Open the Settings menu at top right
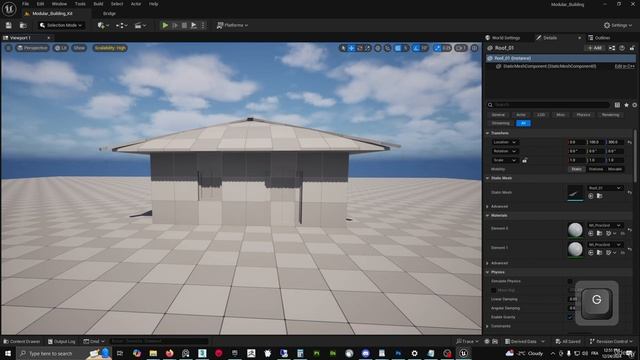 pyautogui.click(x=618, y=25)
